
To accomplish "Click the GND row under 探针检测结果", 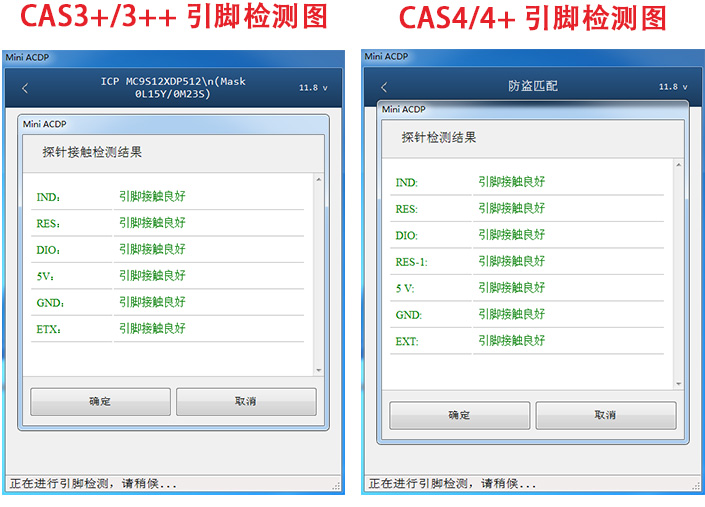I will coord(526,315).
